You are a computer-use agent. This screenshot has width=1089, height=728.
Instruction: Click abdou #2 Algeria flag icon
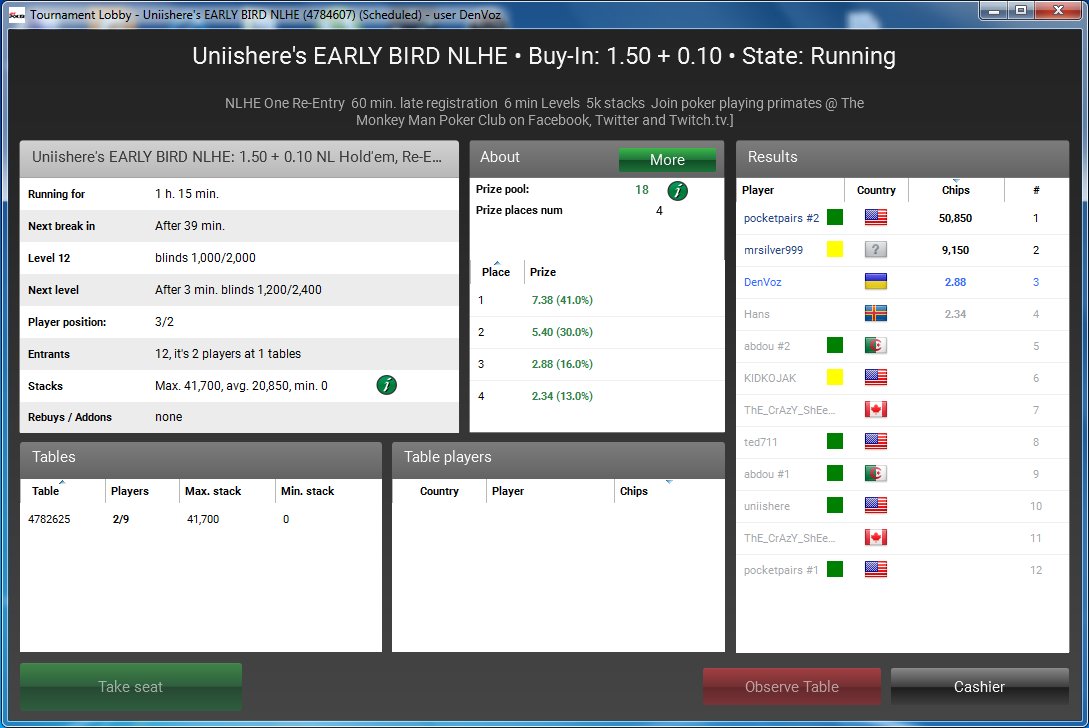[876, 345]
